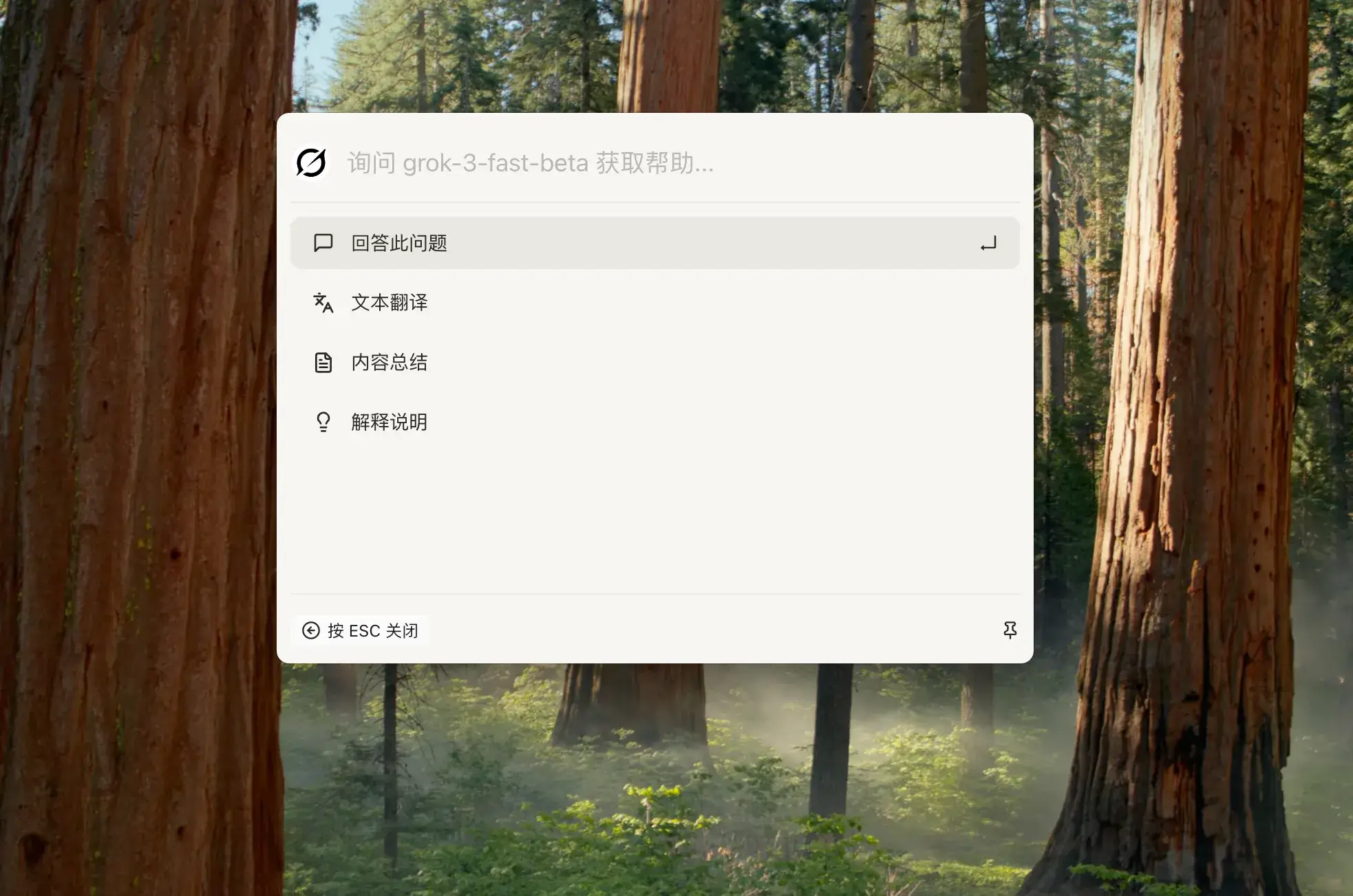This screenshot has width=1353, height=896.
Task: Pick the 解释说明 option
Action: pyautogui.click(x=654, y=422)
